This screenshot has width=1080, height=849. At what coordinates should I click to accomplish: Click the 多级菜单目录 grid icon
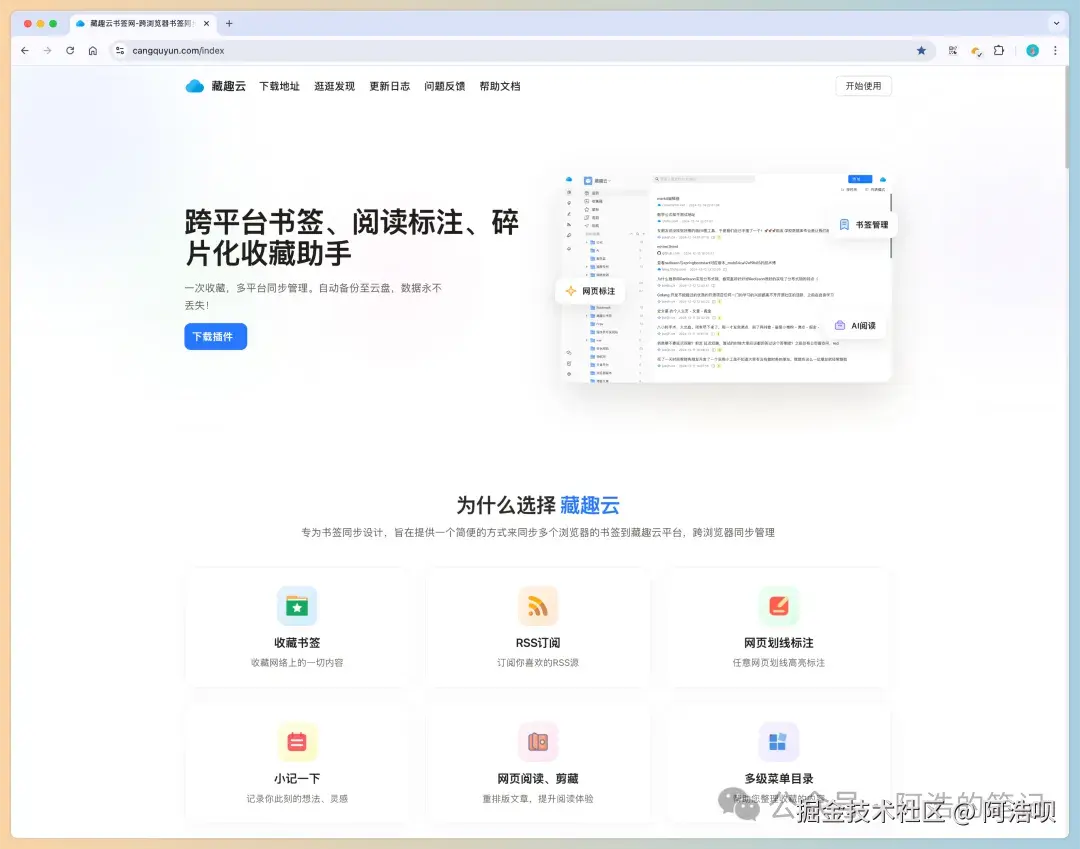pos(778,742)
